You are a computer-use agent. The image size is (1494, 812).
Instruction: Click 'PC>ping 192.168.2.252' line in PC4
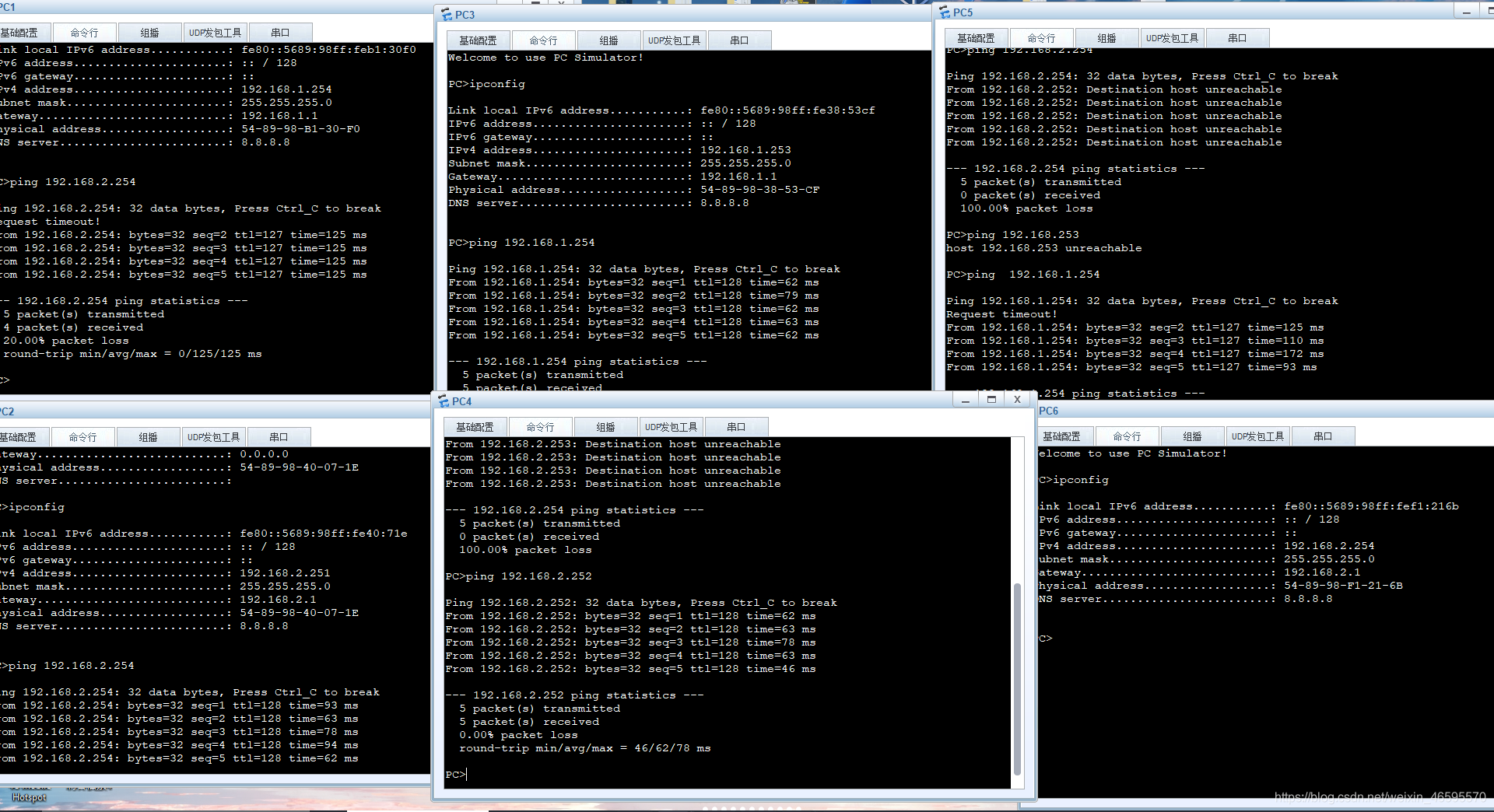[x=518, y=576]
